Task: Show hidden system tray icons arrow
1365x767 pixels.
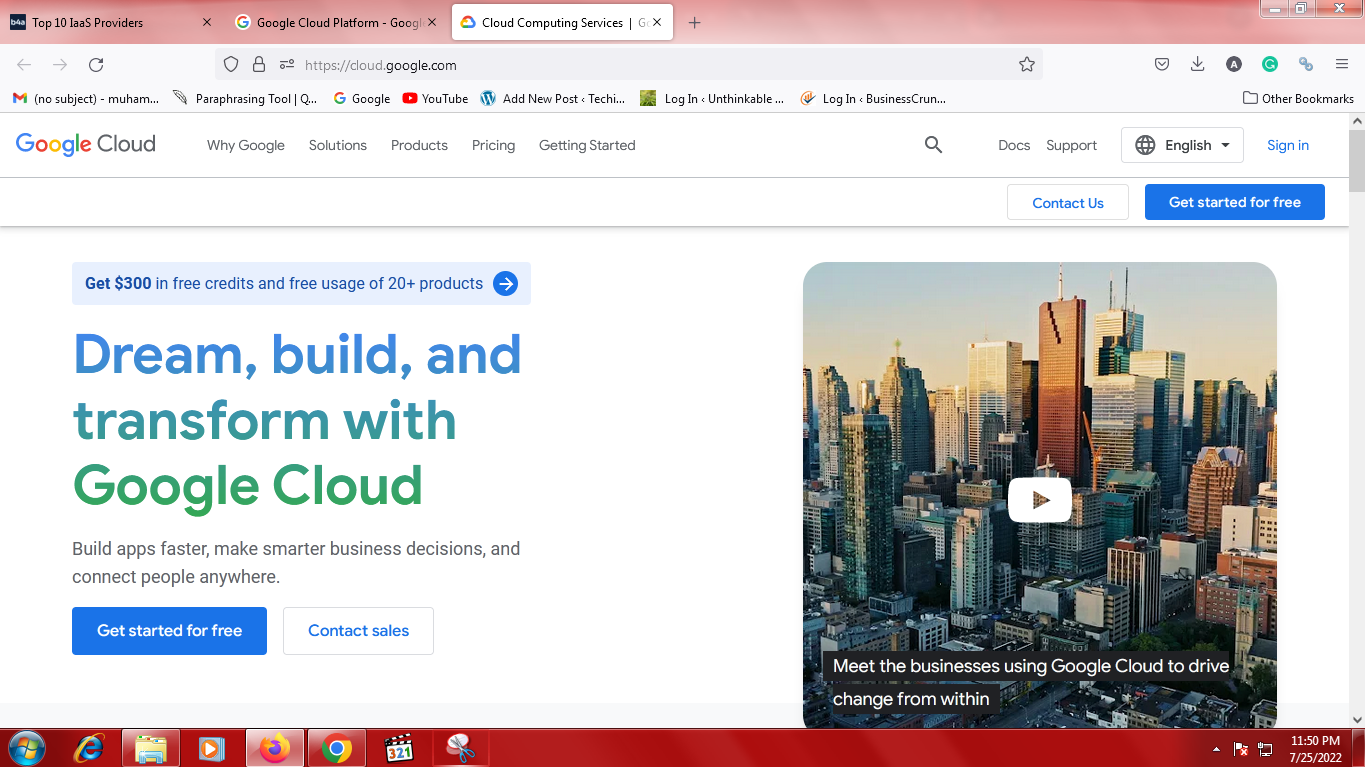Action: pos(1217,749)
